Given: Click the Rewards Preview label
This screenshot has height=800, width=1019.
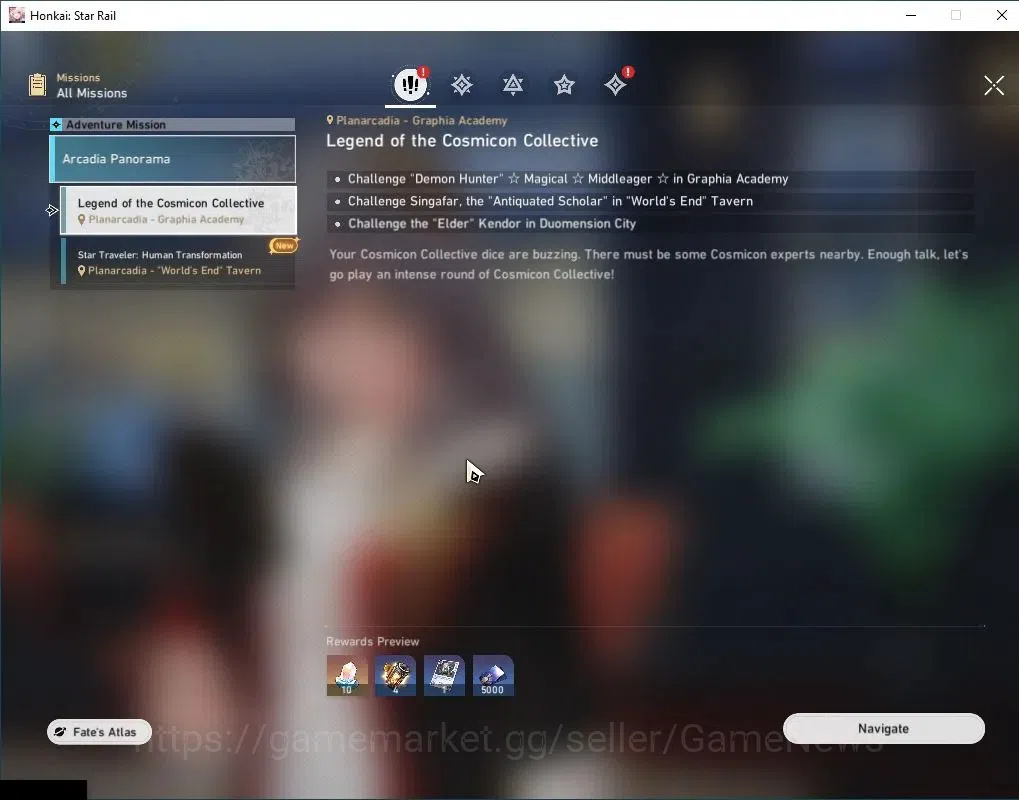Looking at the screenshot, I should [372, 641].
